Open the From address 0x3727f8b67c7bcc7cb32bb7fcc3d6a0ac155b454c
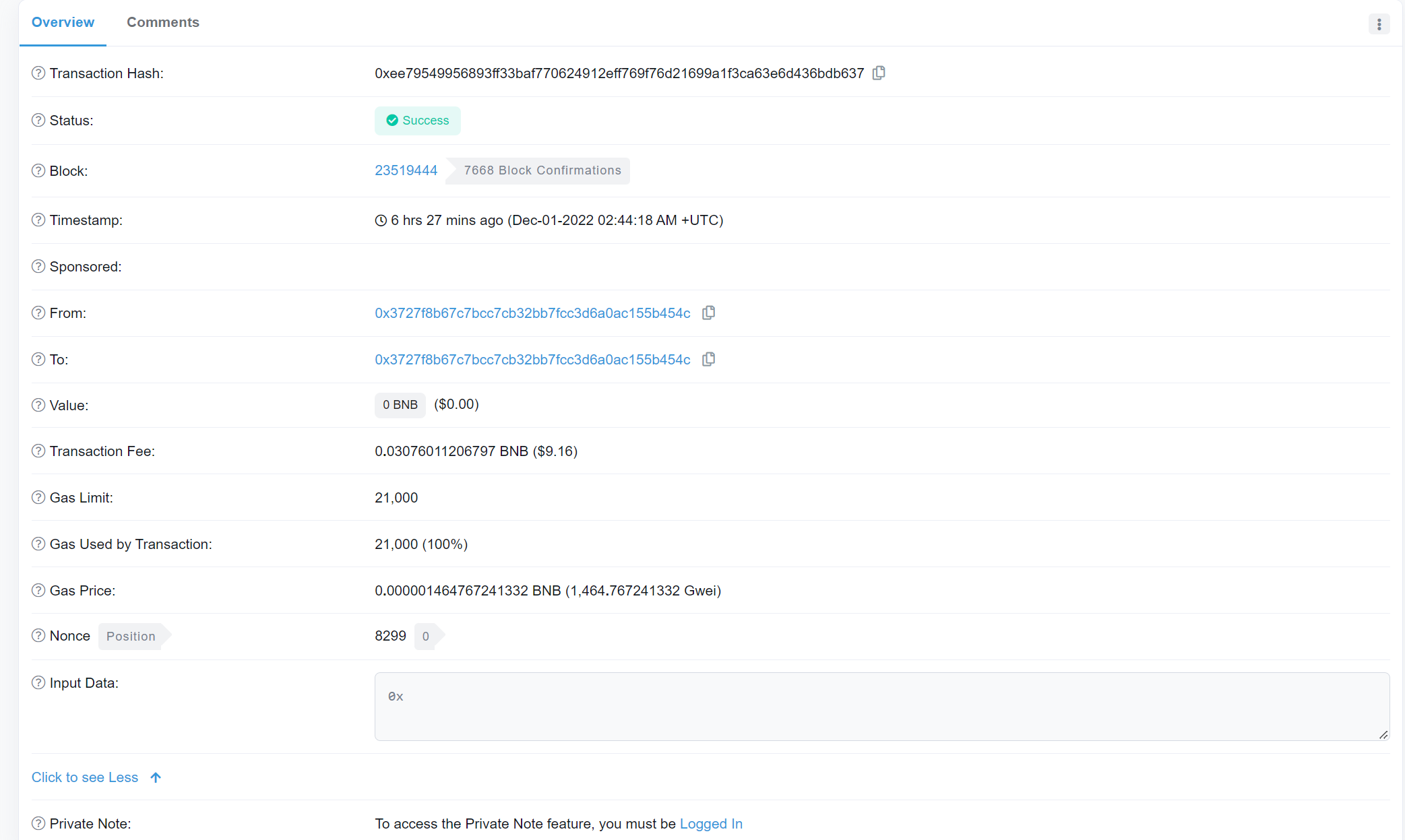The image size is (1405, 840). coord(532,313)
